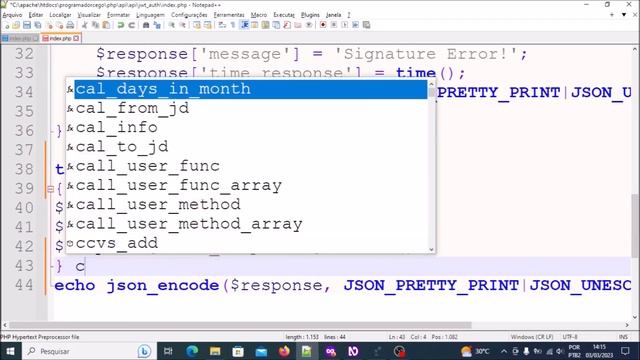Screen dimensions: 640x360
Task: Switch to the active index.php tab
Action: pyautogui.click(x=60, y=38)
